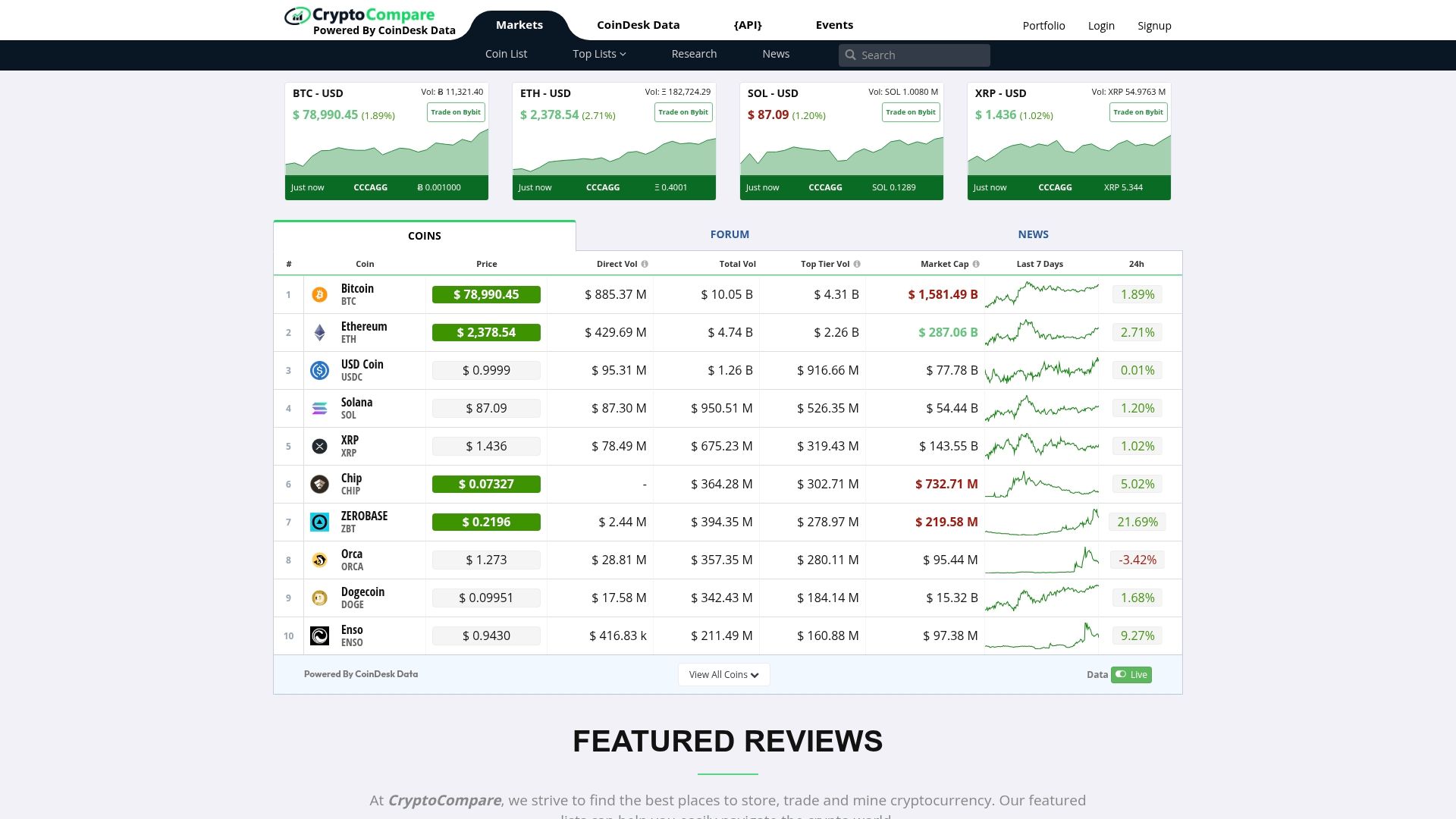Open the XRP - USD chart card

pyautogui.click(x=1069, y=142)
